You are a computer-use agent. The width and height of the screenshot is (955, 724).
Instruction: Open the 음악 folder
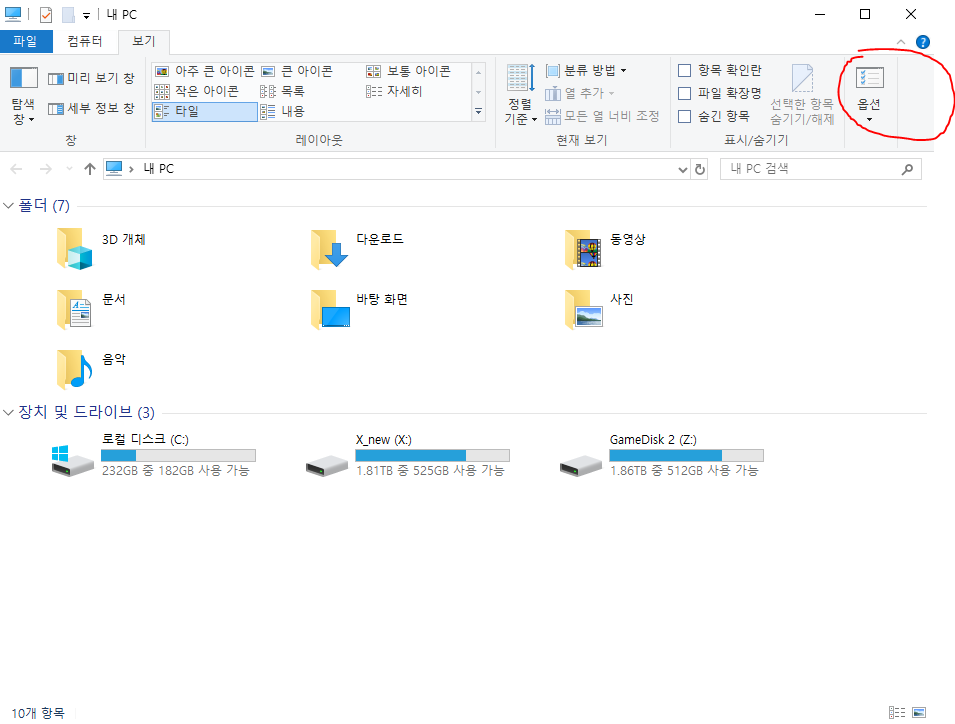[91, 369]
